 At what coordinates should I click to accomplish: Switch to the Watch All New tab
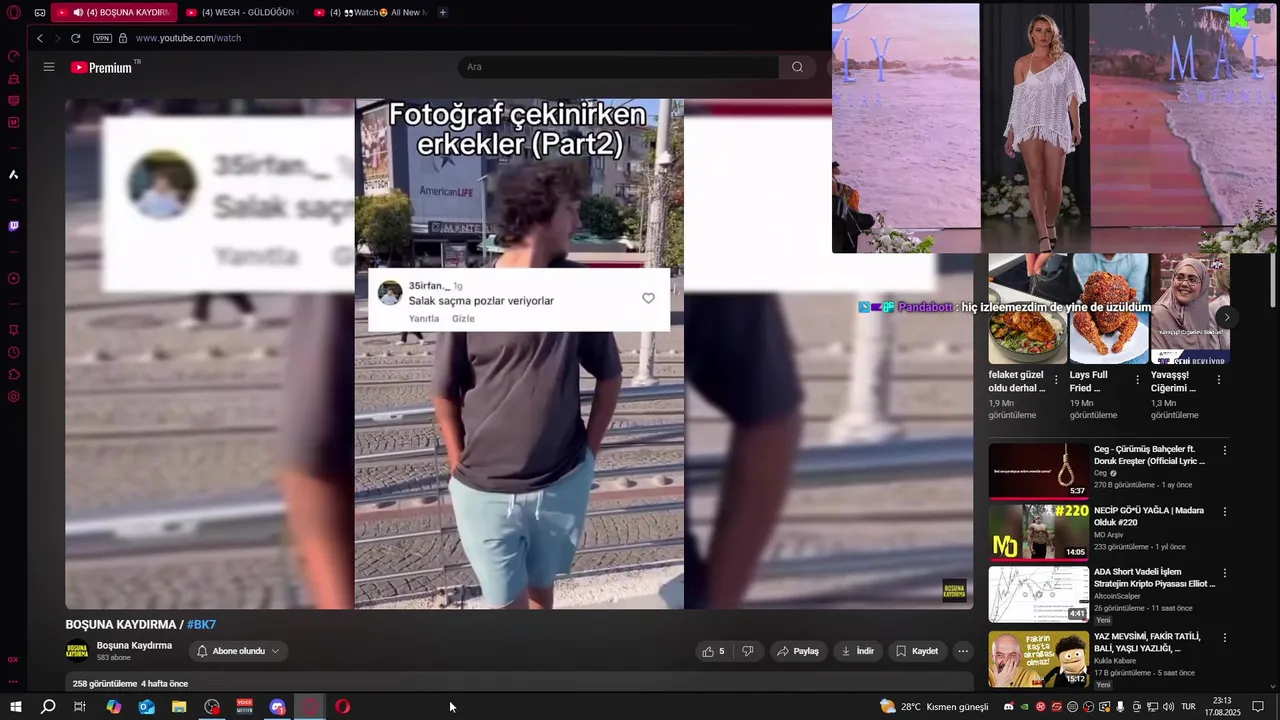[x=370, y=13]
